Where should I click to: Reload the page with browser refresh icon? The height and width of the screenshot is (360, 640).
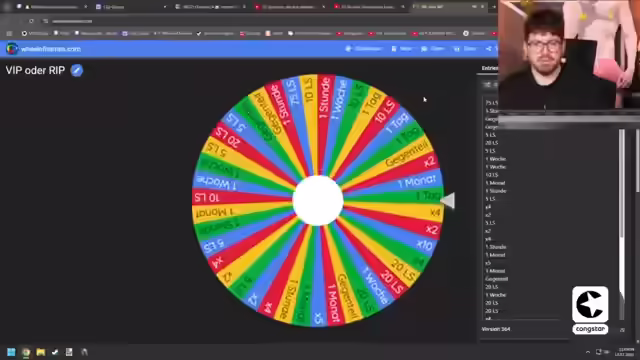[x=31, y=21]
